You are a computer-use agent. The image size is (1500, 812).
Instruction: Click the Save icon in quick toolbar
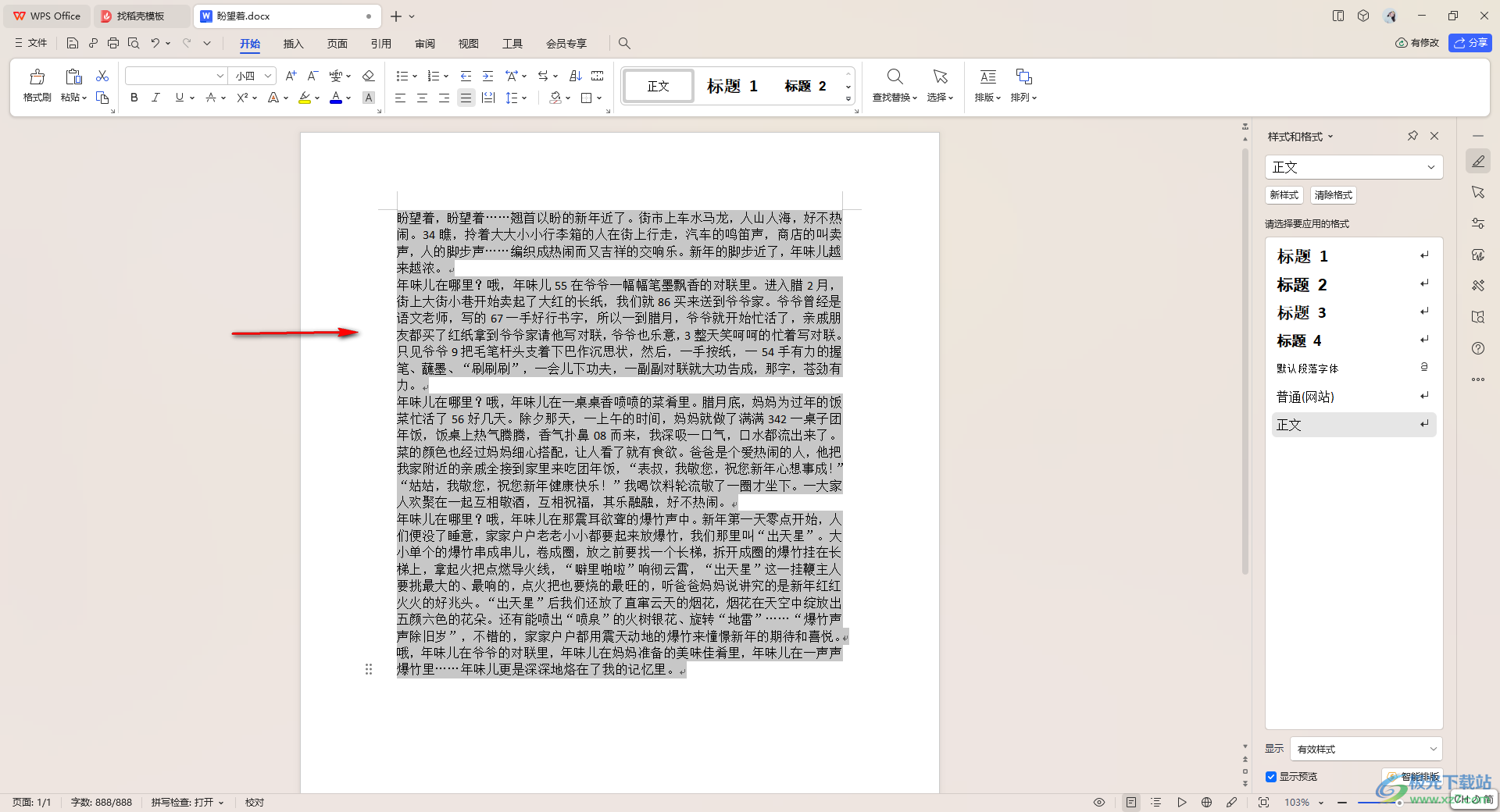pos(73,43)
